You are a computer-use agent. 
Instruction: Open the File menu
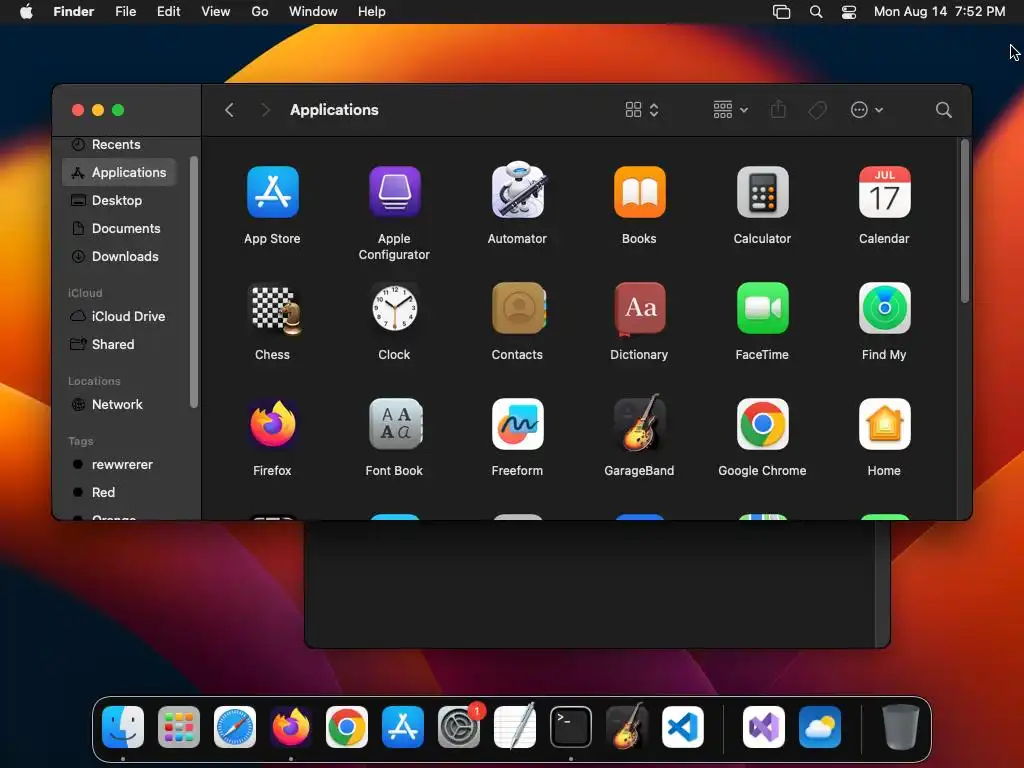tap(125, 12)
